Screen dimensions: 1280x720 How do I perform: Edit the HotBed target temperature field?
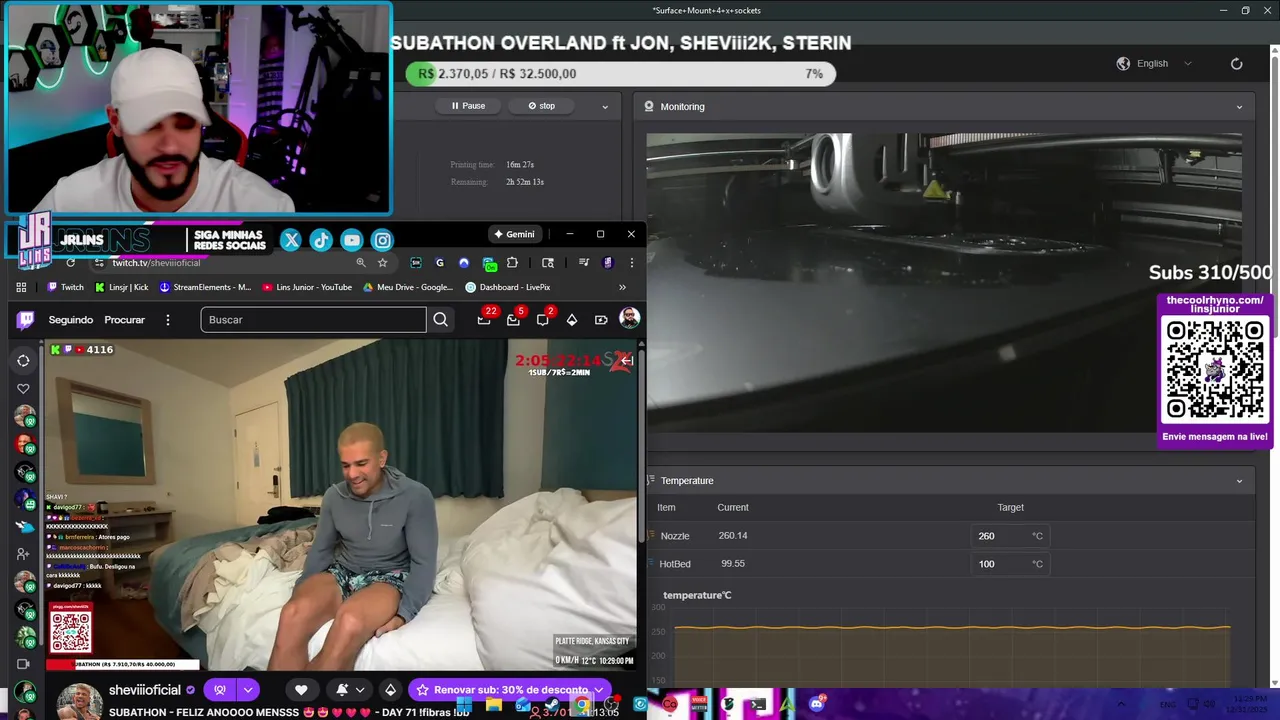(x=1010, y=564)
